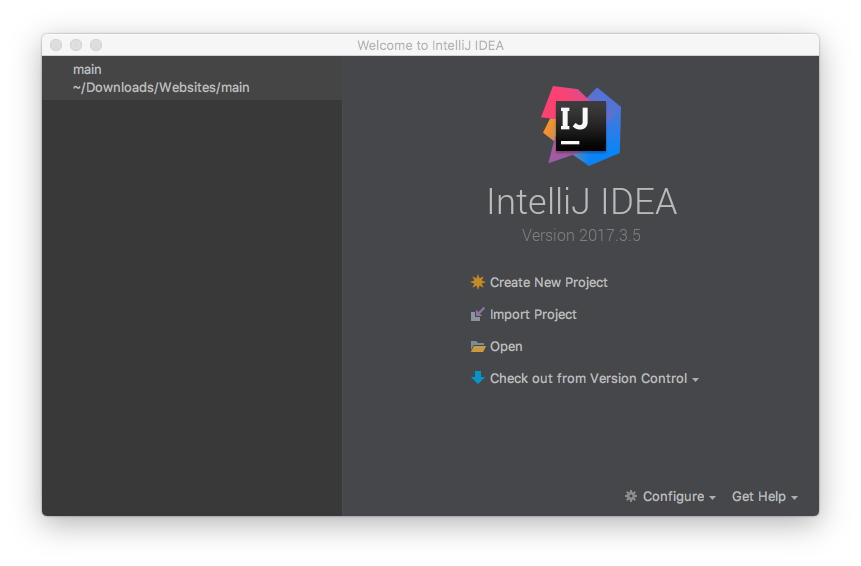This screenshot has height=566, width=861.
Task: Click the window zoom button
Action: 96,45
